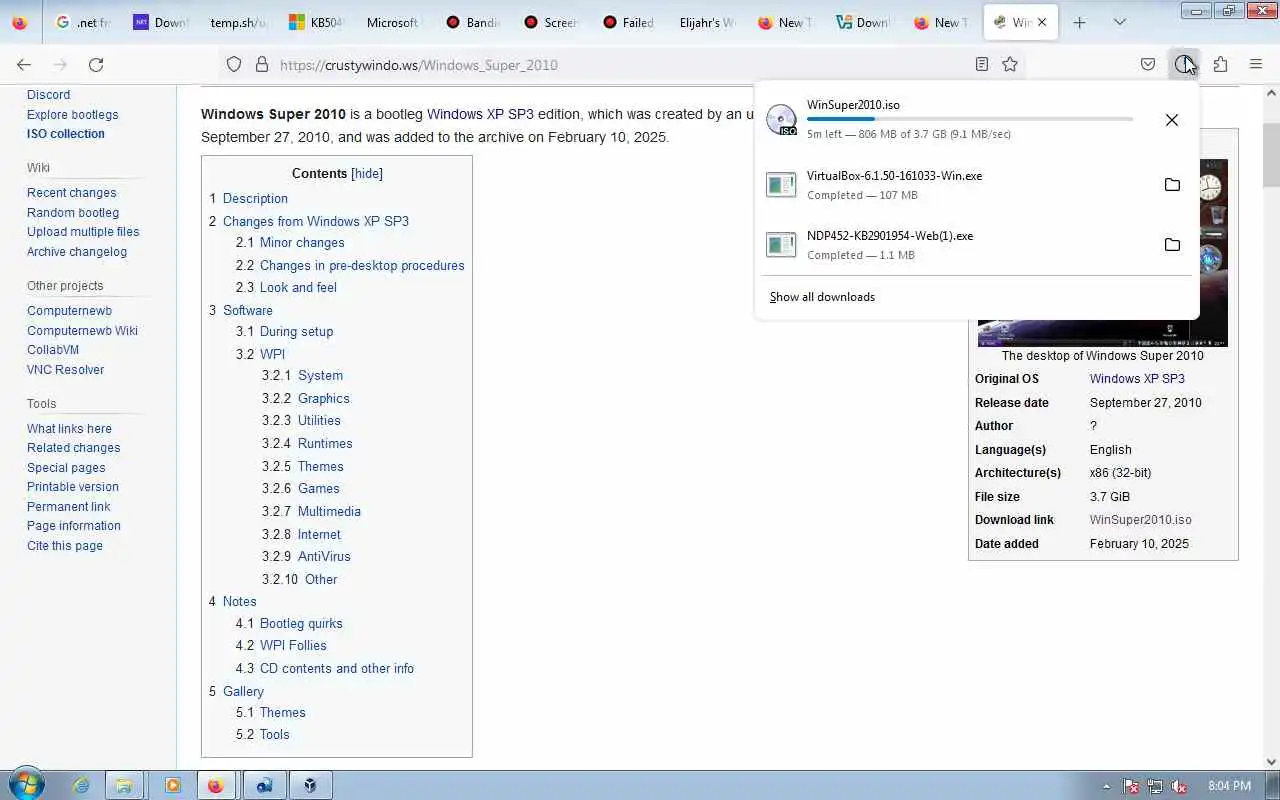
Task: Open CollabVM under Other projects
Action: (x=53, y=350)
